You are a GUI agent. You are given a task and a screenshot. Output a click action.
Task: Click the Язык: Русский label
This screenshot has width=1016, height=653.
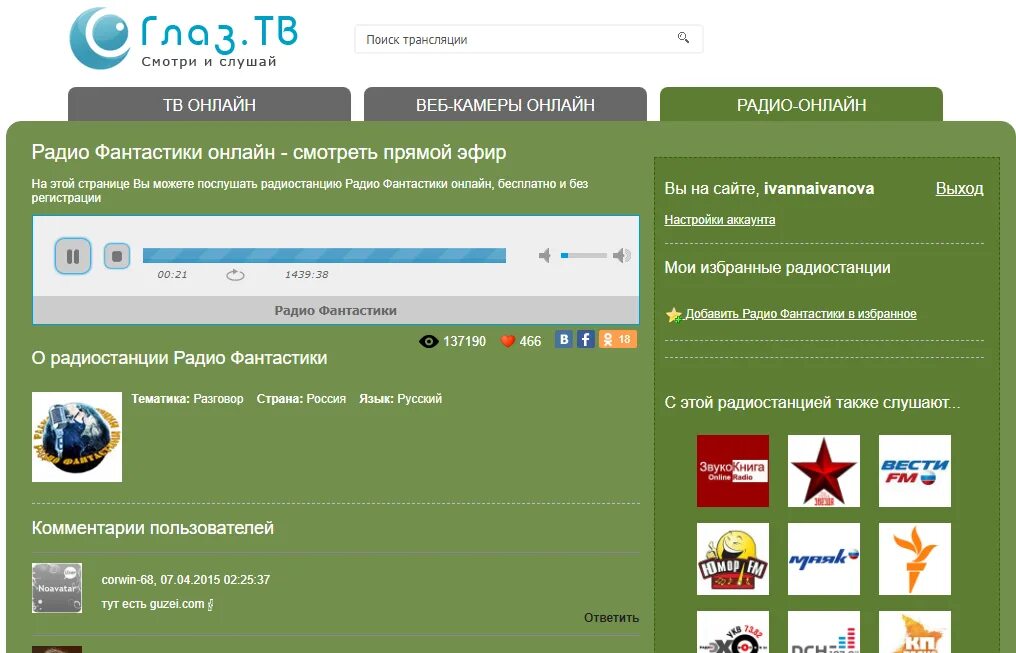point(400,398)
